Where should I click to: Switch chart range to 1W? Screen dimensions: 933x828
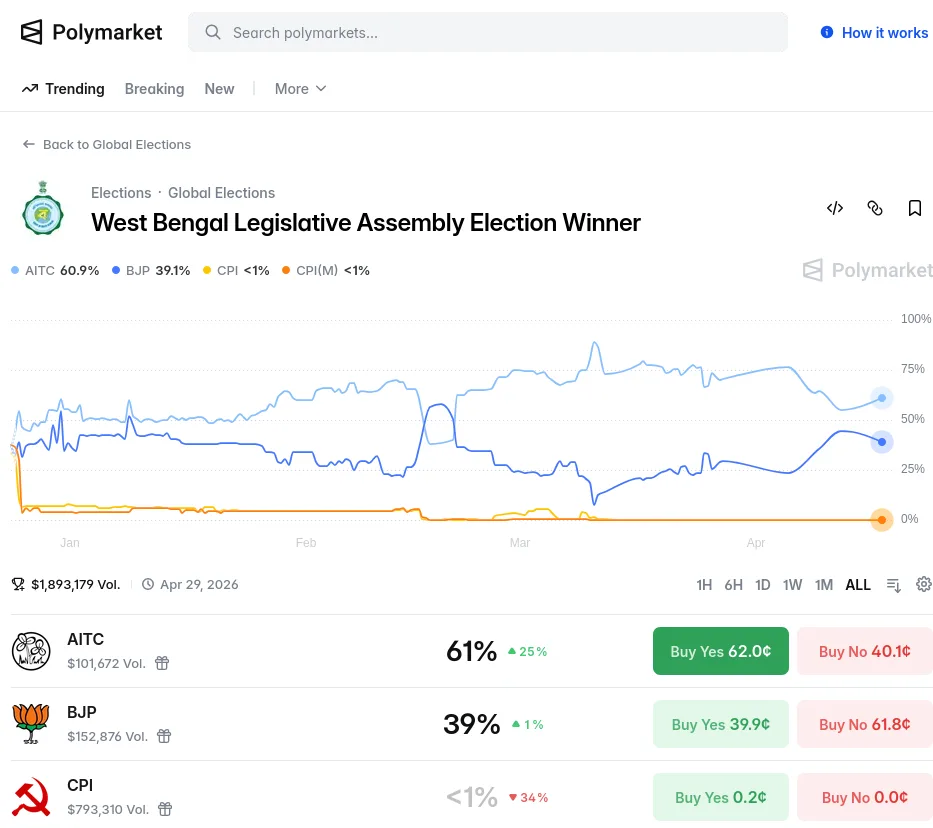pos(793,585)
